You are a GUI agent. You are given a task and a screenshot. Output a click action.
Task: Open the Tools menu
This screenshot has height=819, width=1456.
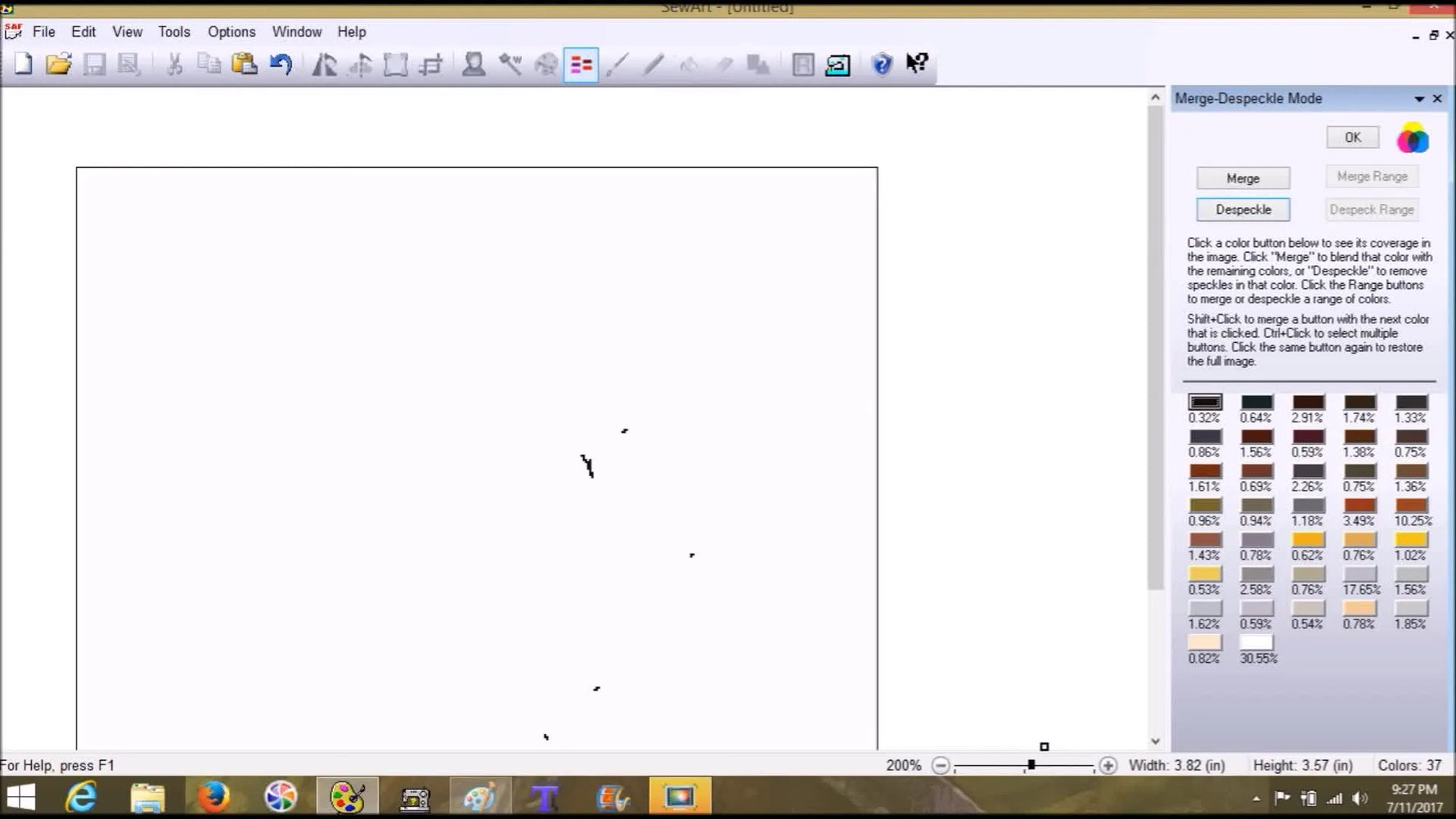pyautogui.click(x=173, y=32)
